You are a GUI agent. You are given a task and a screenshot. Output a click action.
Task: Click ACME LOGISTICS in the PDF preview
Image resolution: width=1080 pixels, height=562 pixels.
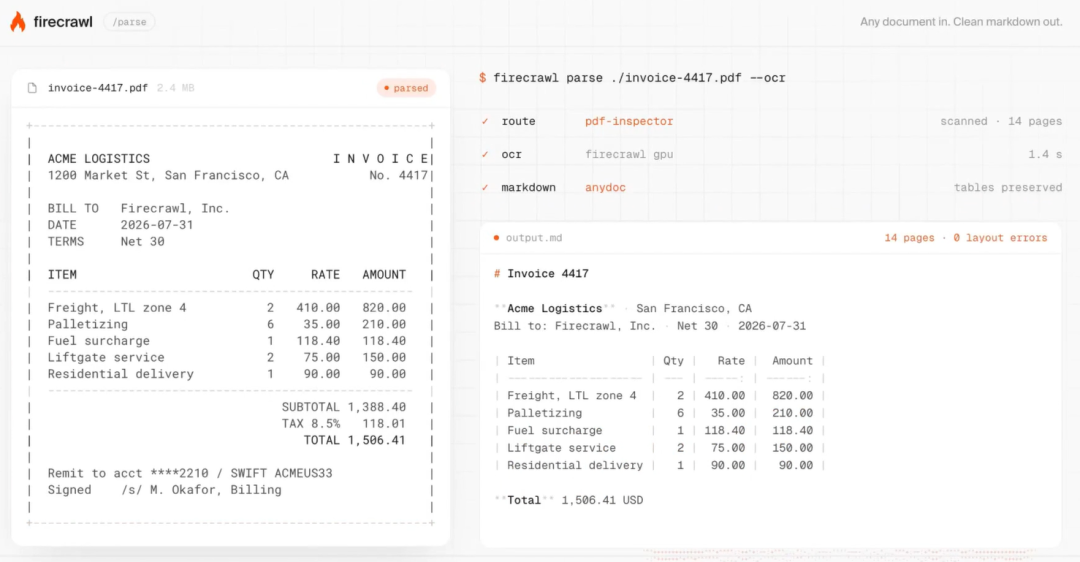[98, 159]
